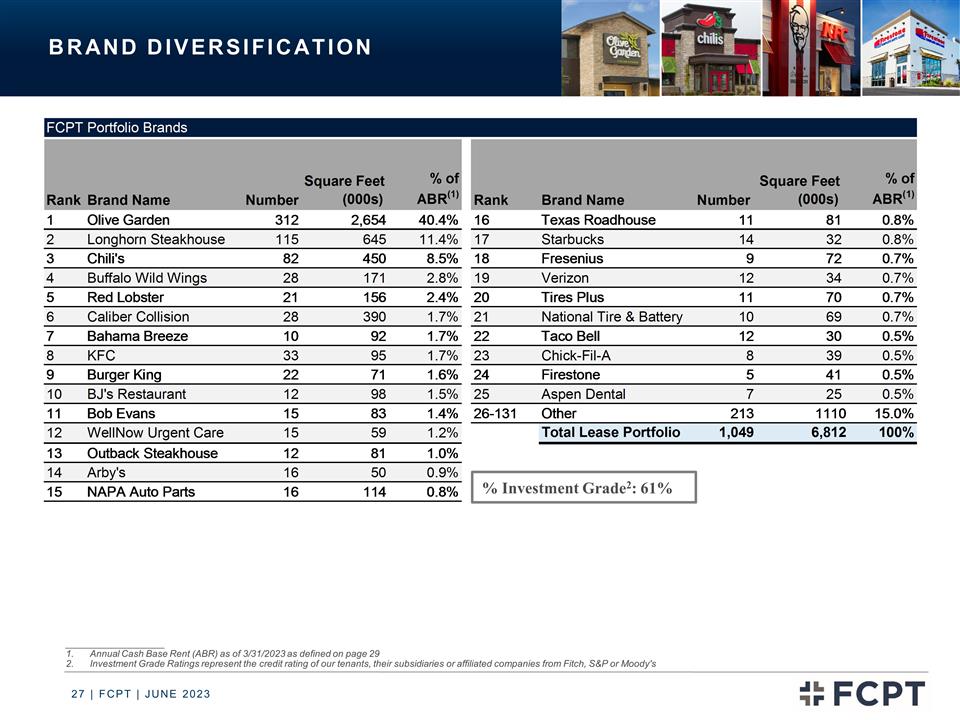The width and height of the screenshot is (960, 720).
Task: Select Red Lobster's '2.4%' ABR value
Action: (443, 298)
